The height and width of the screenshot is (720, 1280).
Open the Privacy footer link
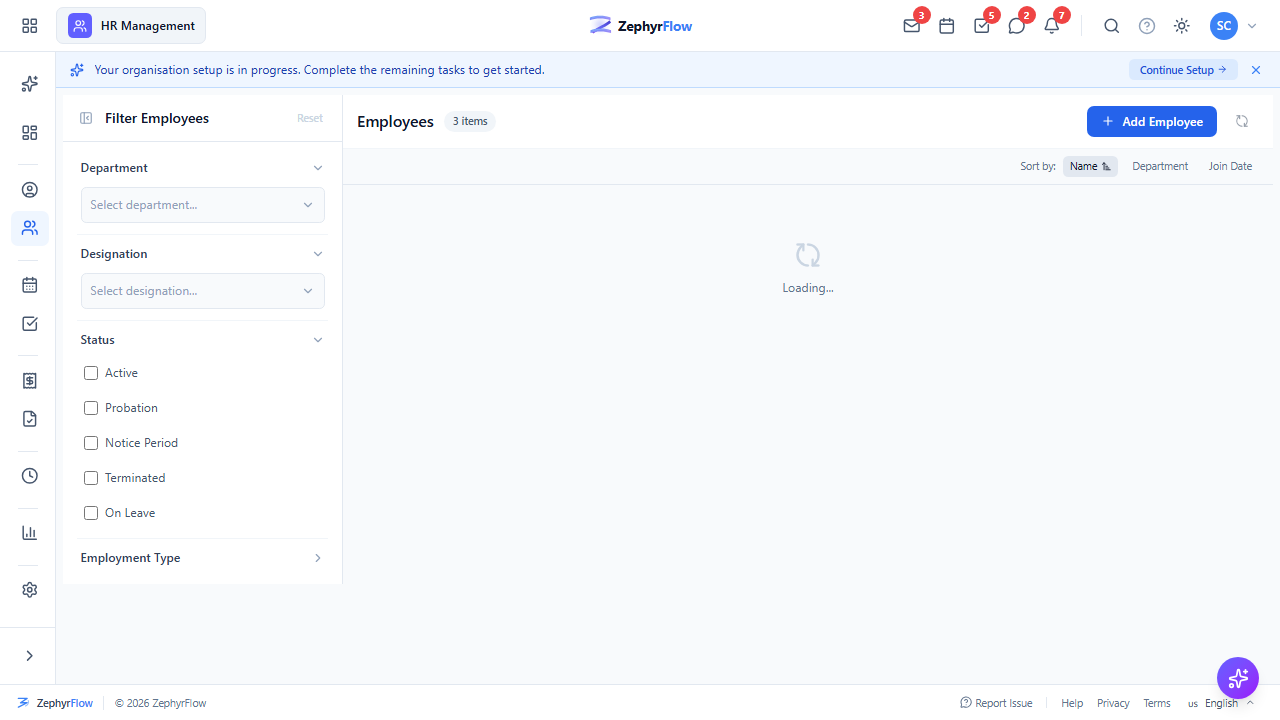1113,703
